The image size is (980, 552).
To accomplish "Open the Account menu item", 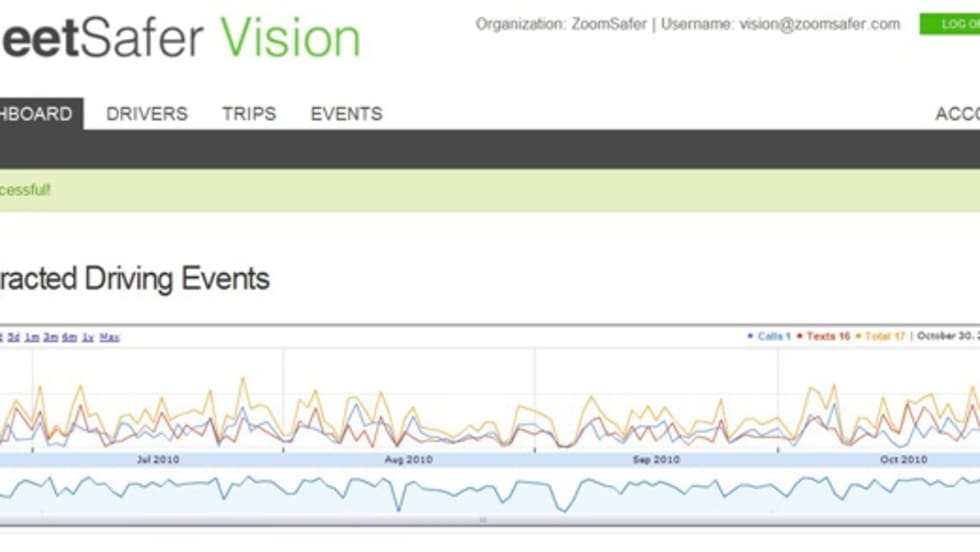I will click(x=956, y=114).
